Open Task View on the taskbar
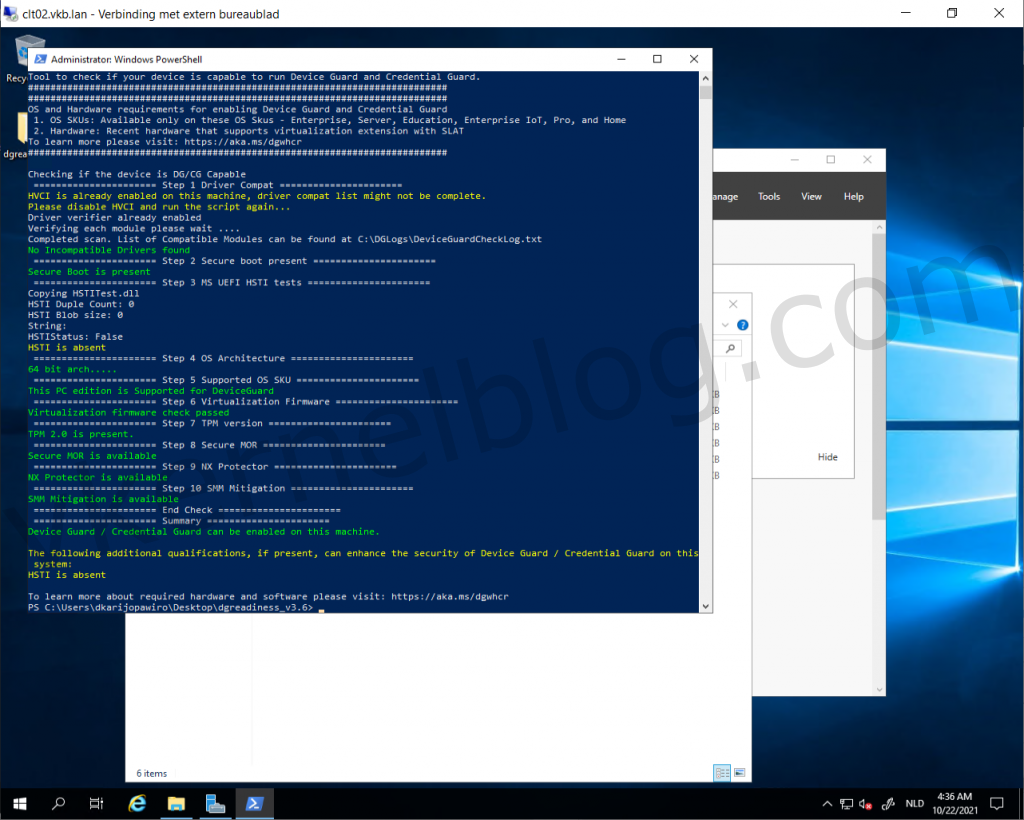The width and height of the screenshot is (1024, 820). coord(96,803)
